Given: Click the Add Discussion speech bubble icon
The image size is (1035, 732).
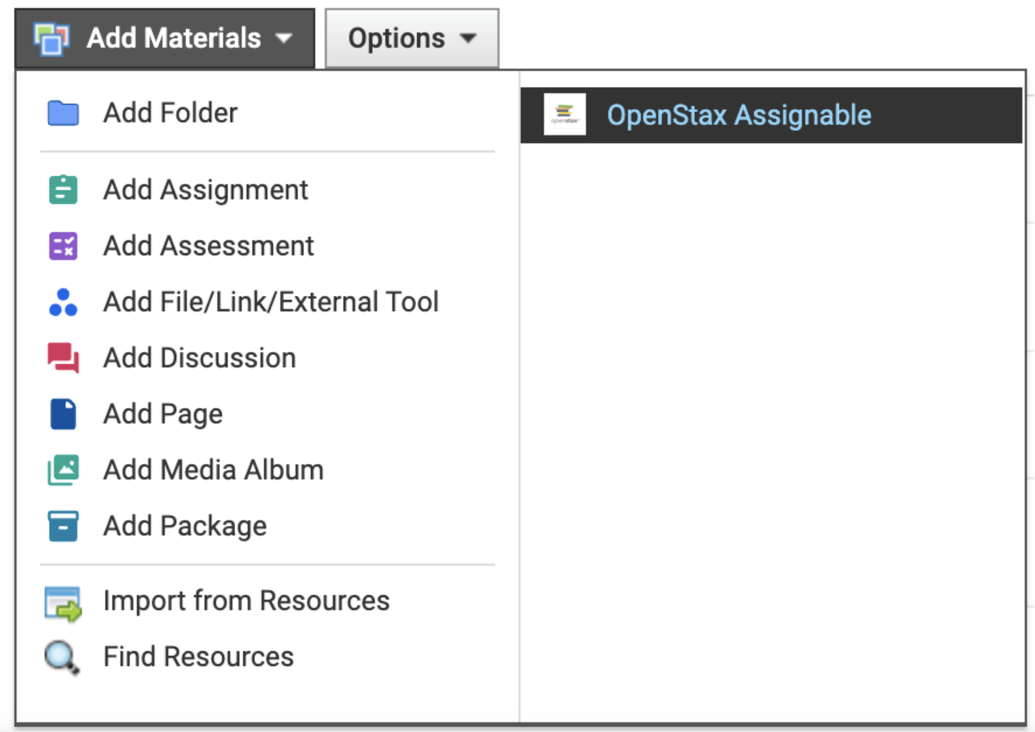Looking at the screenshot, I should tap(62, 358).
